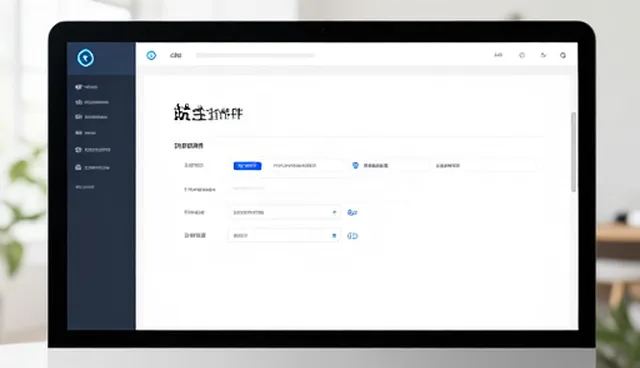Click the vertical scrollbar thumb on the right
Screen dimensions: 640x368
pyautogui.click(x=573, y=152)
